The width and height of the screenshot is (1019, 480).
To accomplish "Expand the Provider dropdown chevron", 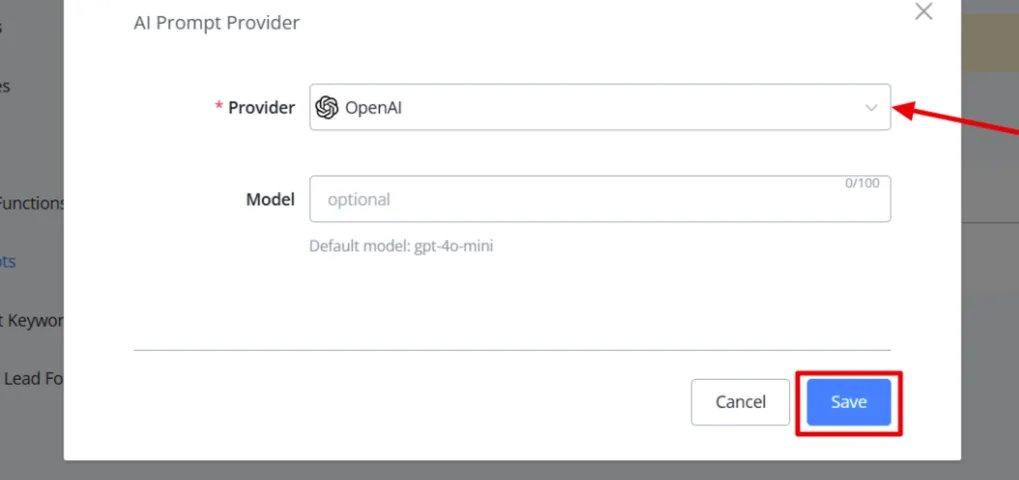I will (871, 108).
